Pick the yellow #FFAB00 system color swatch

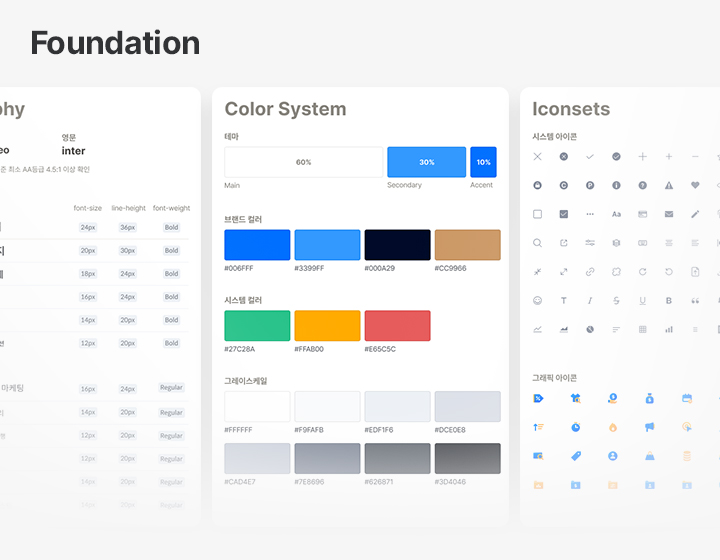click(x=327, y=326)
